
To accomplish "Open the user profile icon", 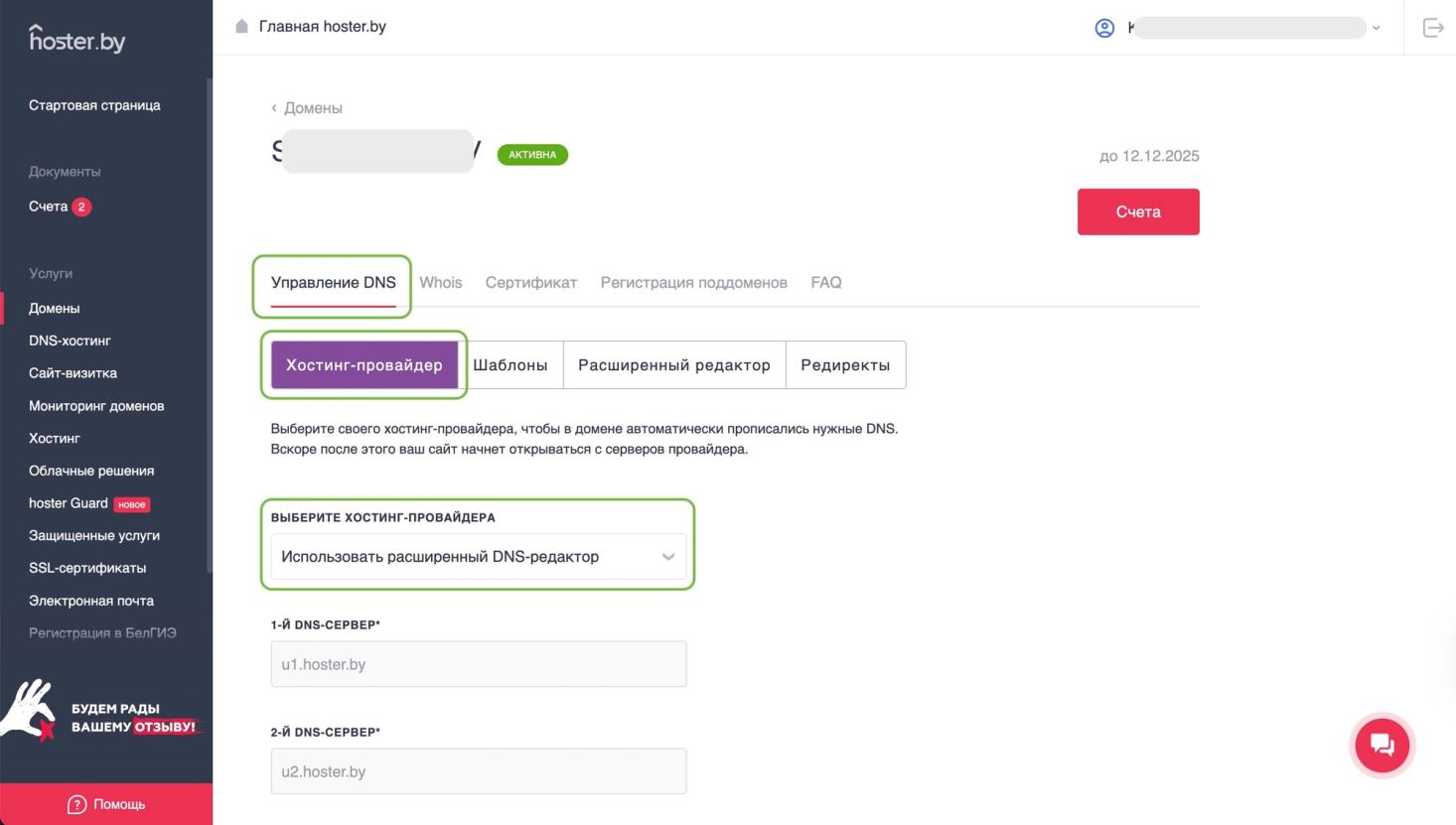I will 1104,28.
